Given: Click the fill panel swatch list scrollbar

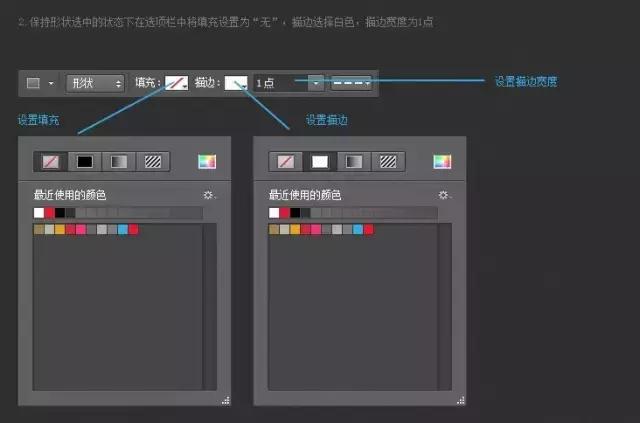Looking at the screenshot, I should coord(209,307).
